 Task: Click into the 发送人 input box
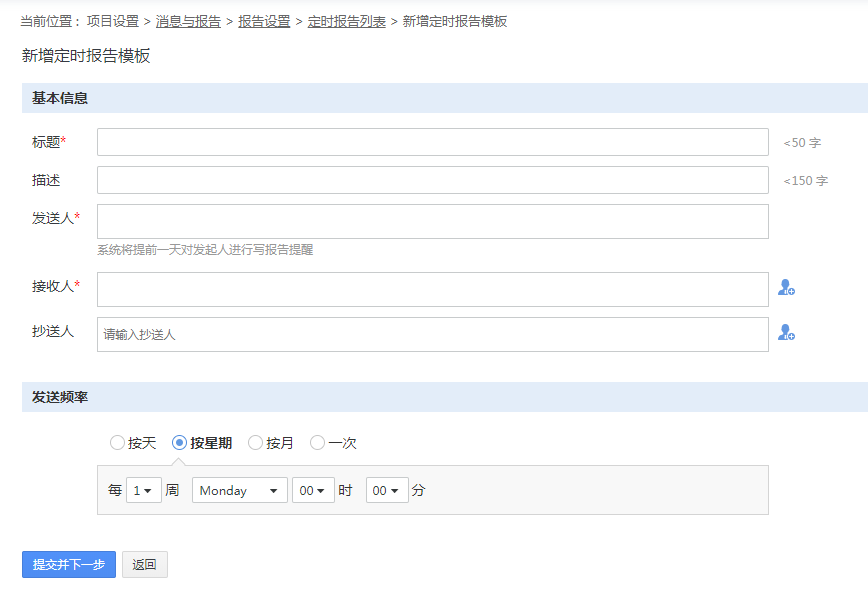tap(433, 221)
